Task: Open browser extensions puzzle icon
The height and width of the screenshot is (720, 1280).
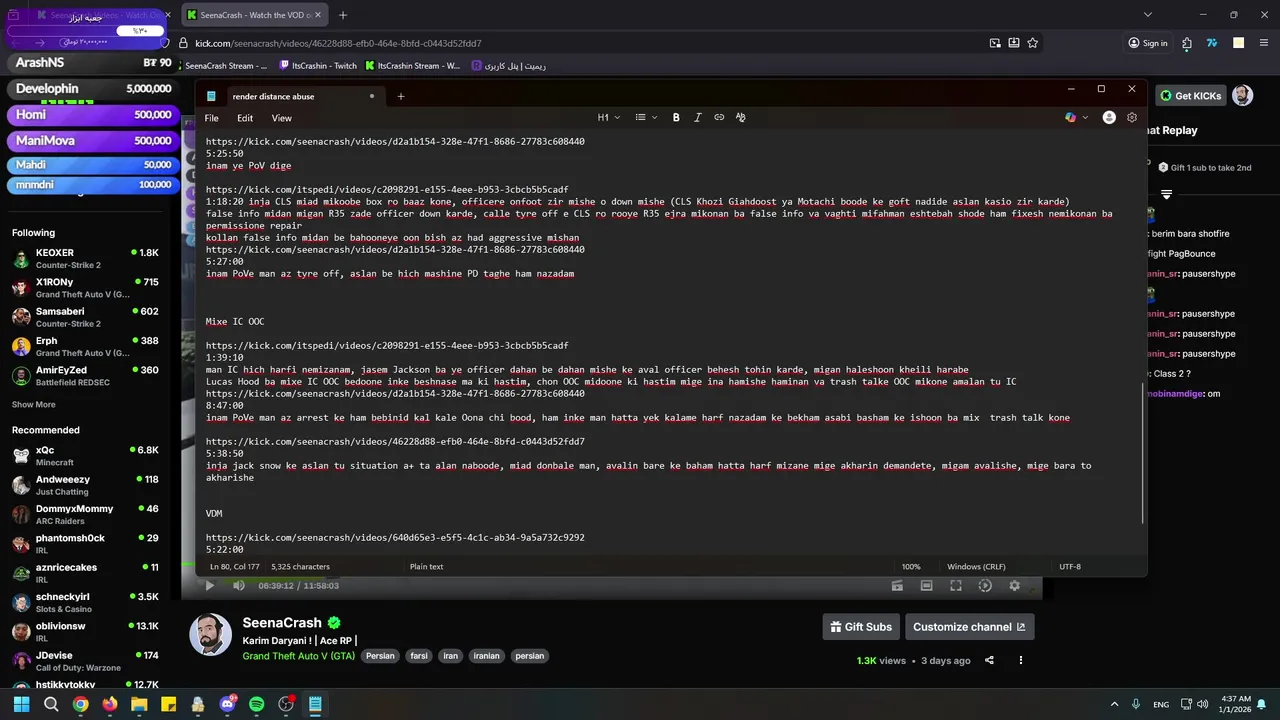Action: pos(1187,43)
